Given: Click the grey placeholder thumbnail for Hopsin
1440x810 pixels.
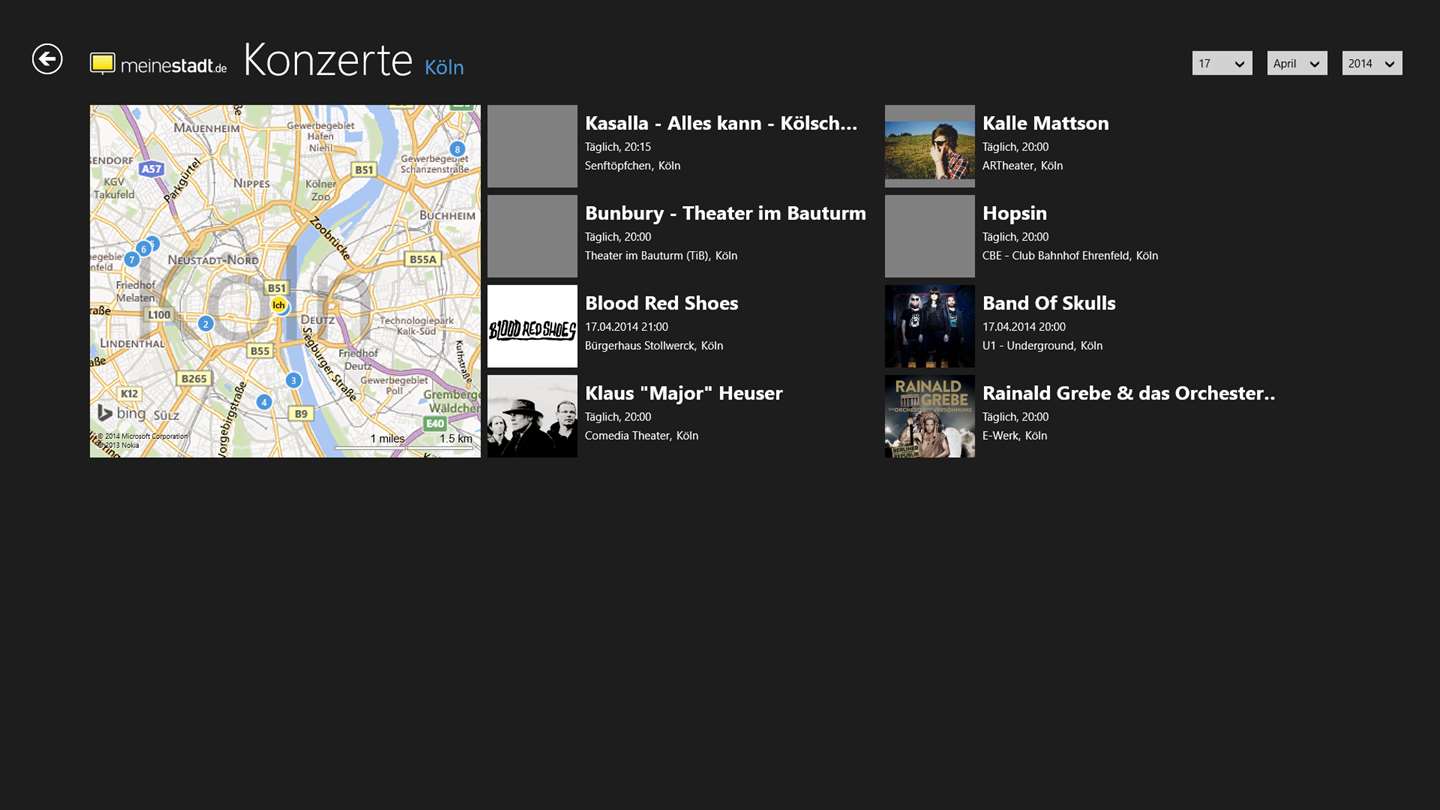Looking at the screenshot, I should (x=929, y=236).
